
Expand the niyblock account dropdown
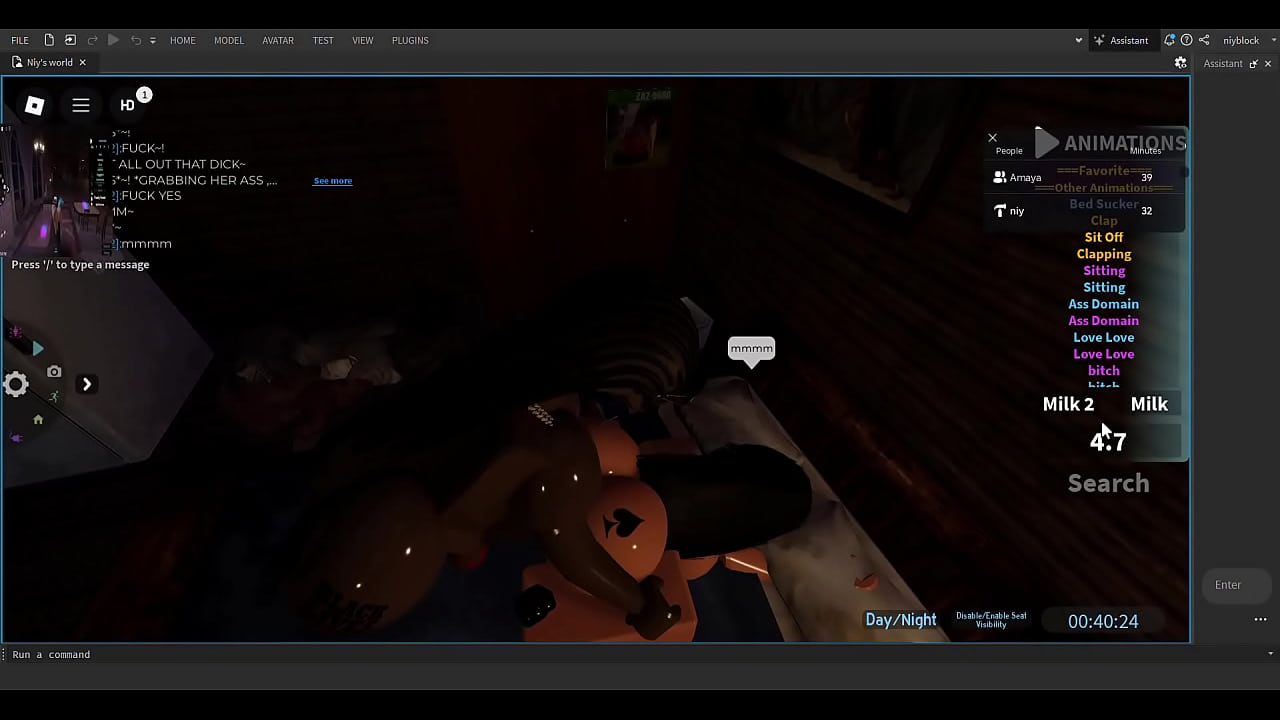pos(1268,40)
